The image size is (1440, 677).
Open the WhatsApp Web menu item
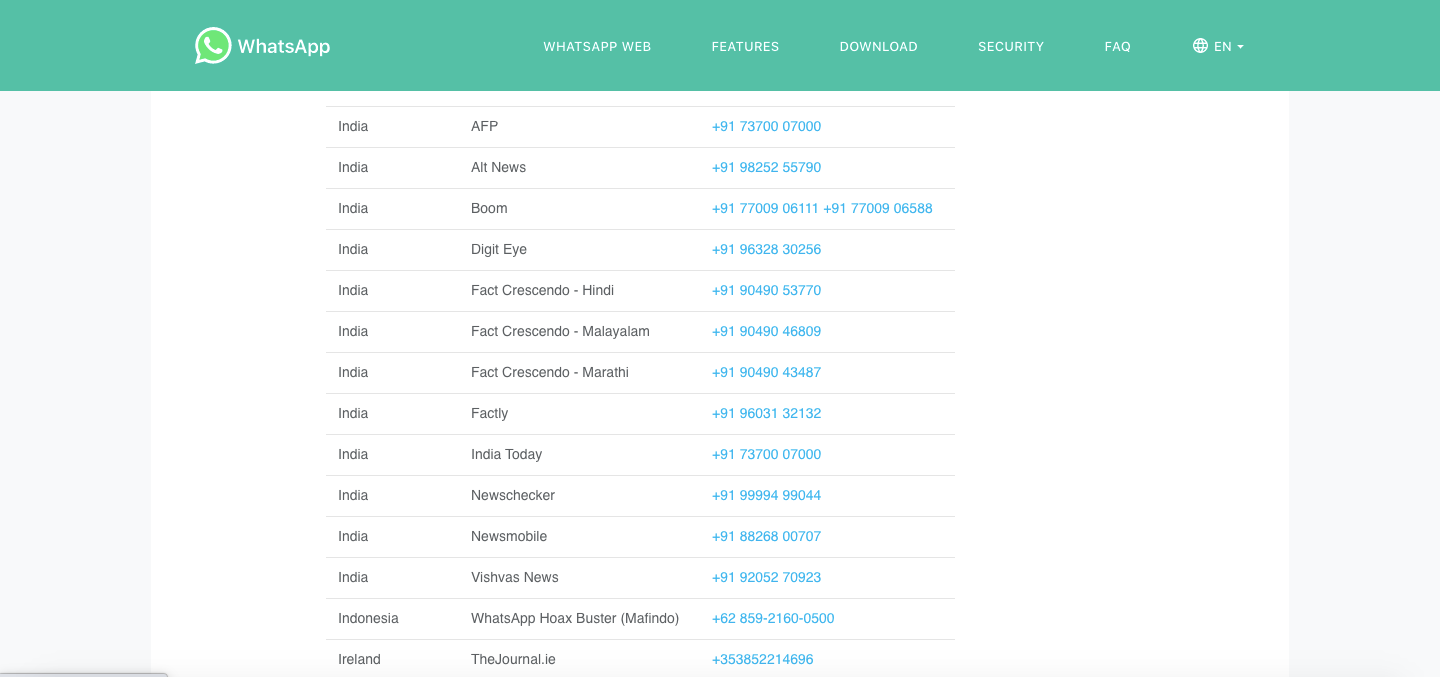pos(597,46)
